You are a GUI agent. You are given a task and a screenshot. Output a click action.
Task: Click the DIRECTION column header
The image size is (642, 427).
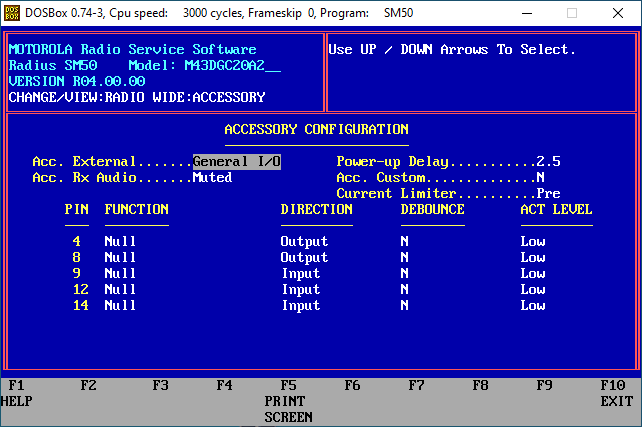tap(316, 209)
